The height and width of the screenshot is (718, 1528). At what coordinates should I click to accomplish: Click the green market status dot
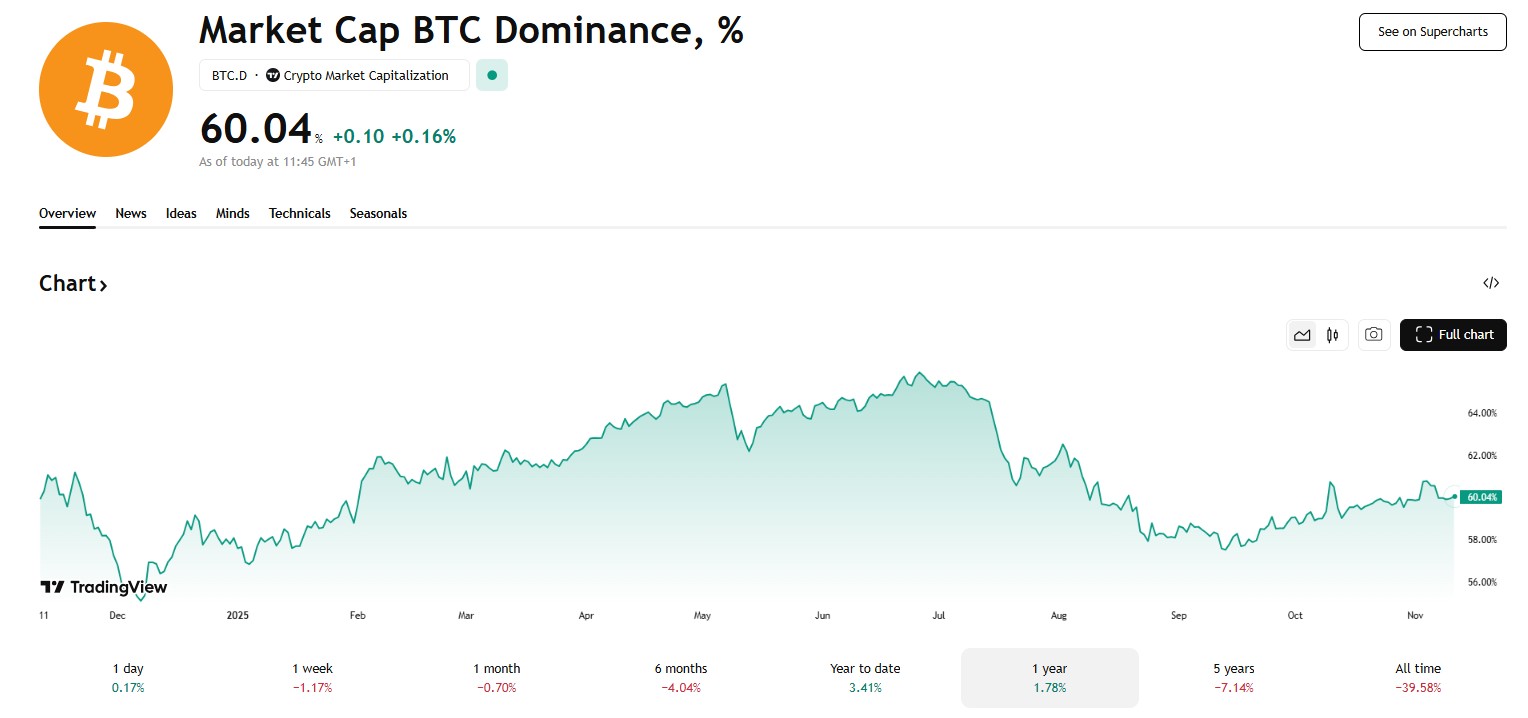coord(491,75)
